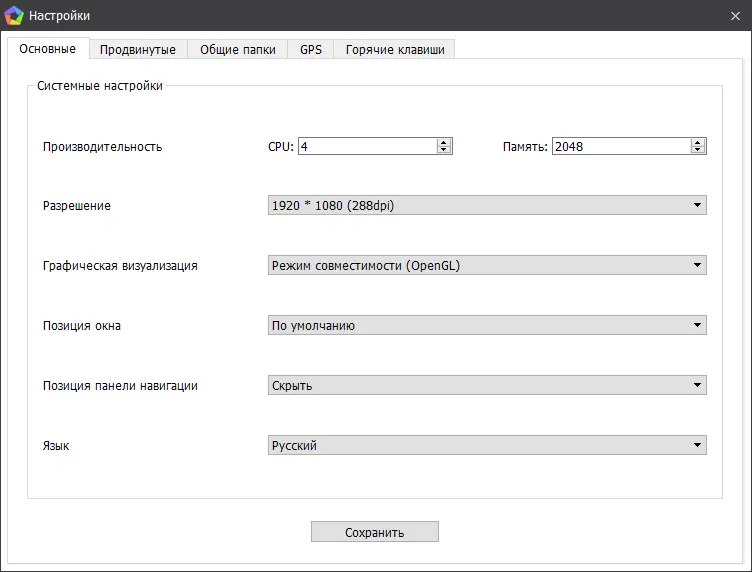Open the Позиция окна dropdown
752x572 pixels.
(487, 325)
